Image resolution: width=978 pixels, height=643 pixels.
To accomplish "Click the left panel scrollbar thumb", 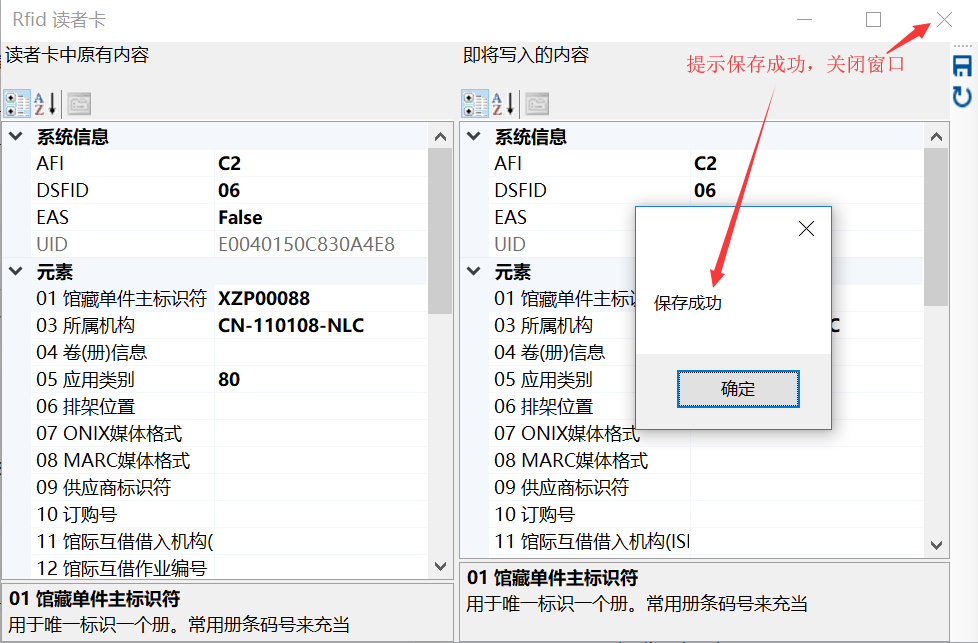I will pyautogui.click(x=440, y=231).
